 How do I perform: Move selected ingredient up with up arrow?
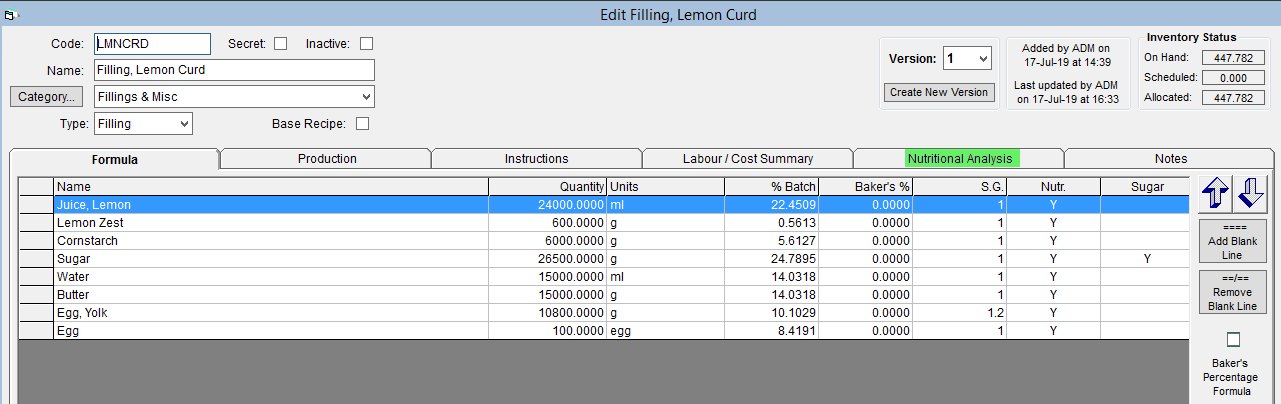point(1214,193)
